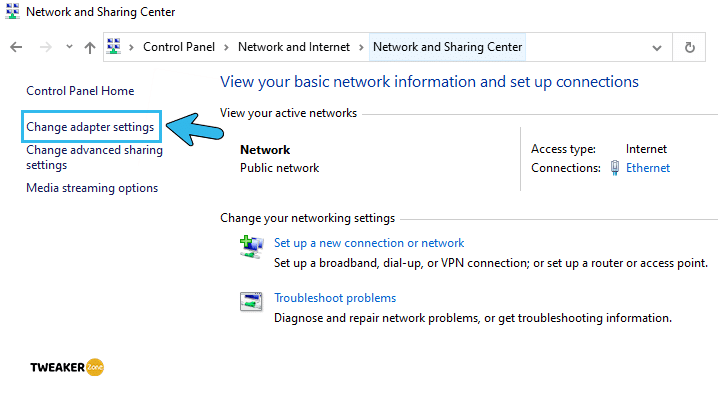The width and height of the screenshot is (718, 401).
Task: Click the address bar network icon
Action: tap(114, 47)
